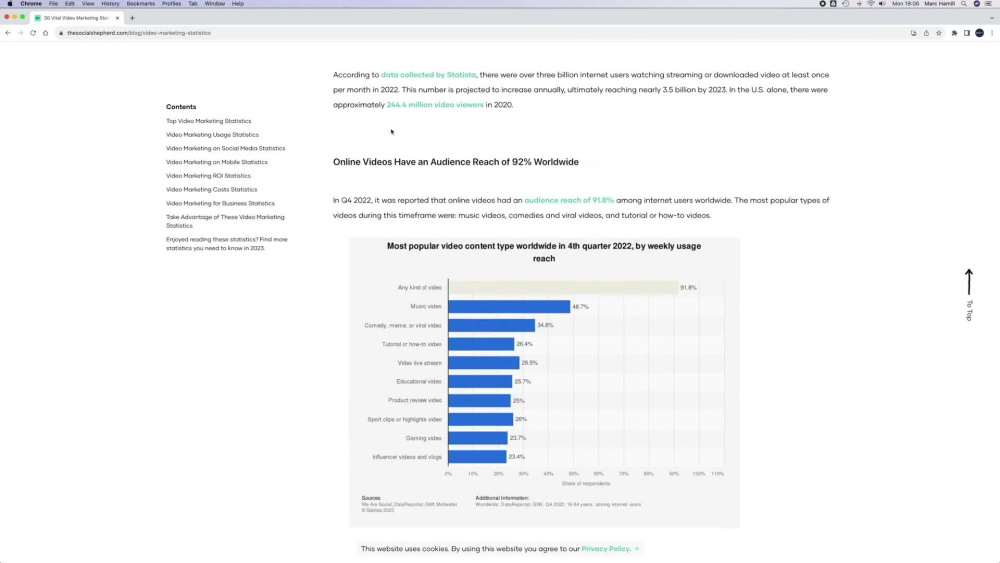This screenshot has width=1000, height=563.
Task: Open the History menu
Action: 110,4
